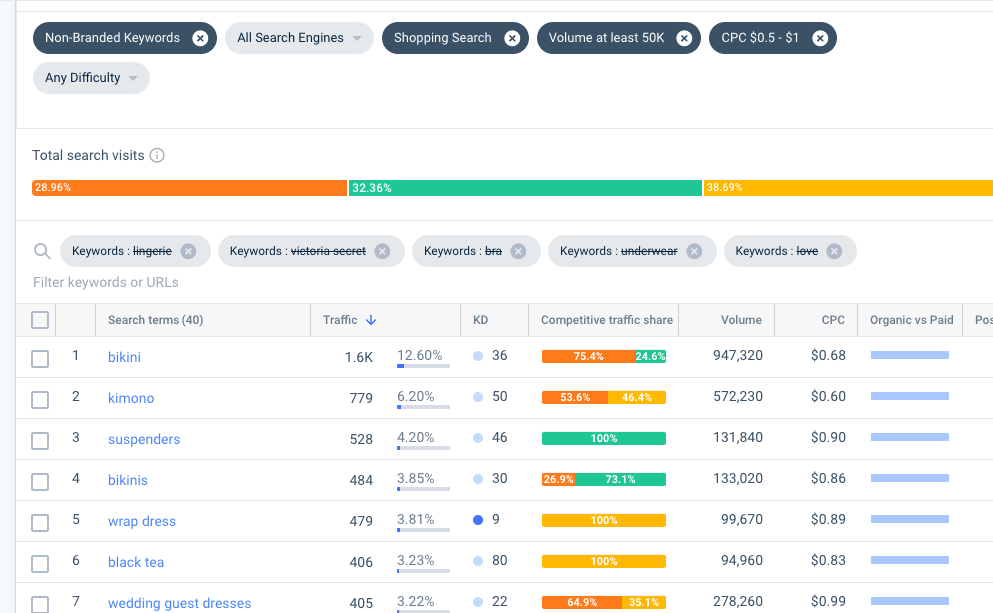993x613 pixels.
Task: Click the KD difficulty dot for suspenders
Action: 478,438
